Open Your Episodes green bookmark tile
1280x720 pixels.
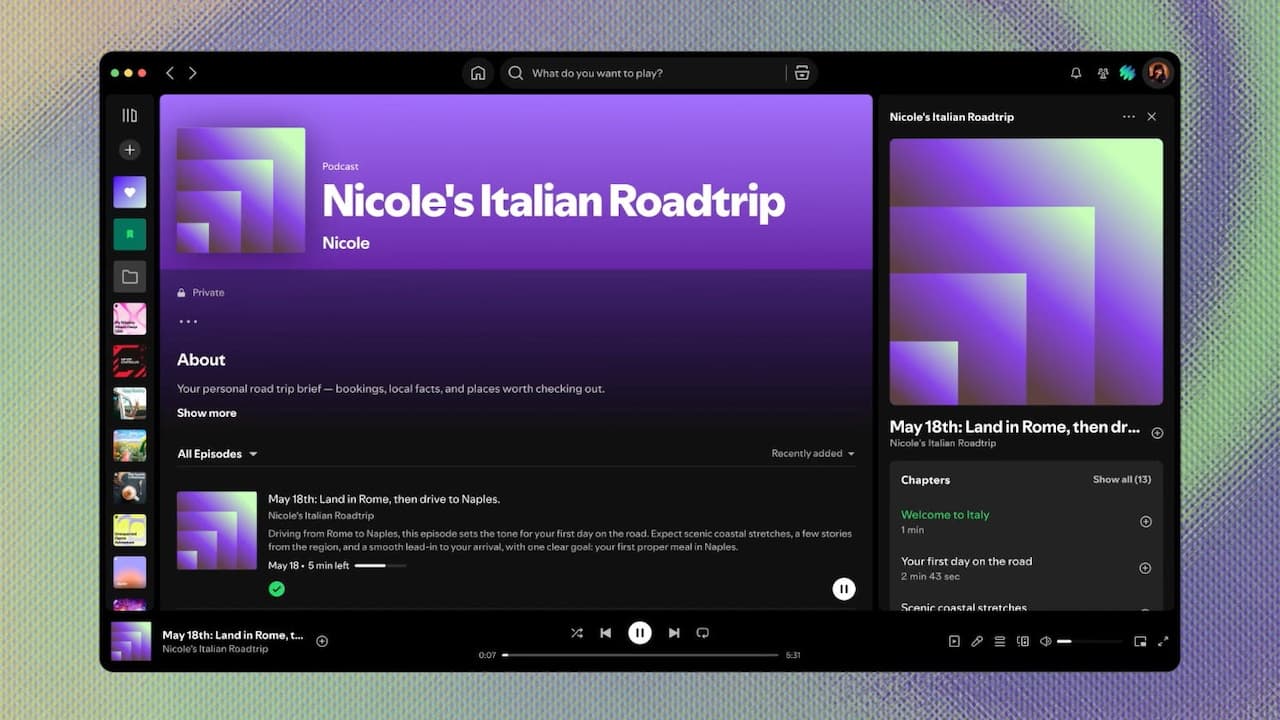pos(129,234)
